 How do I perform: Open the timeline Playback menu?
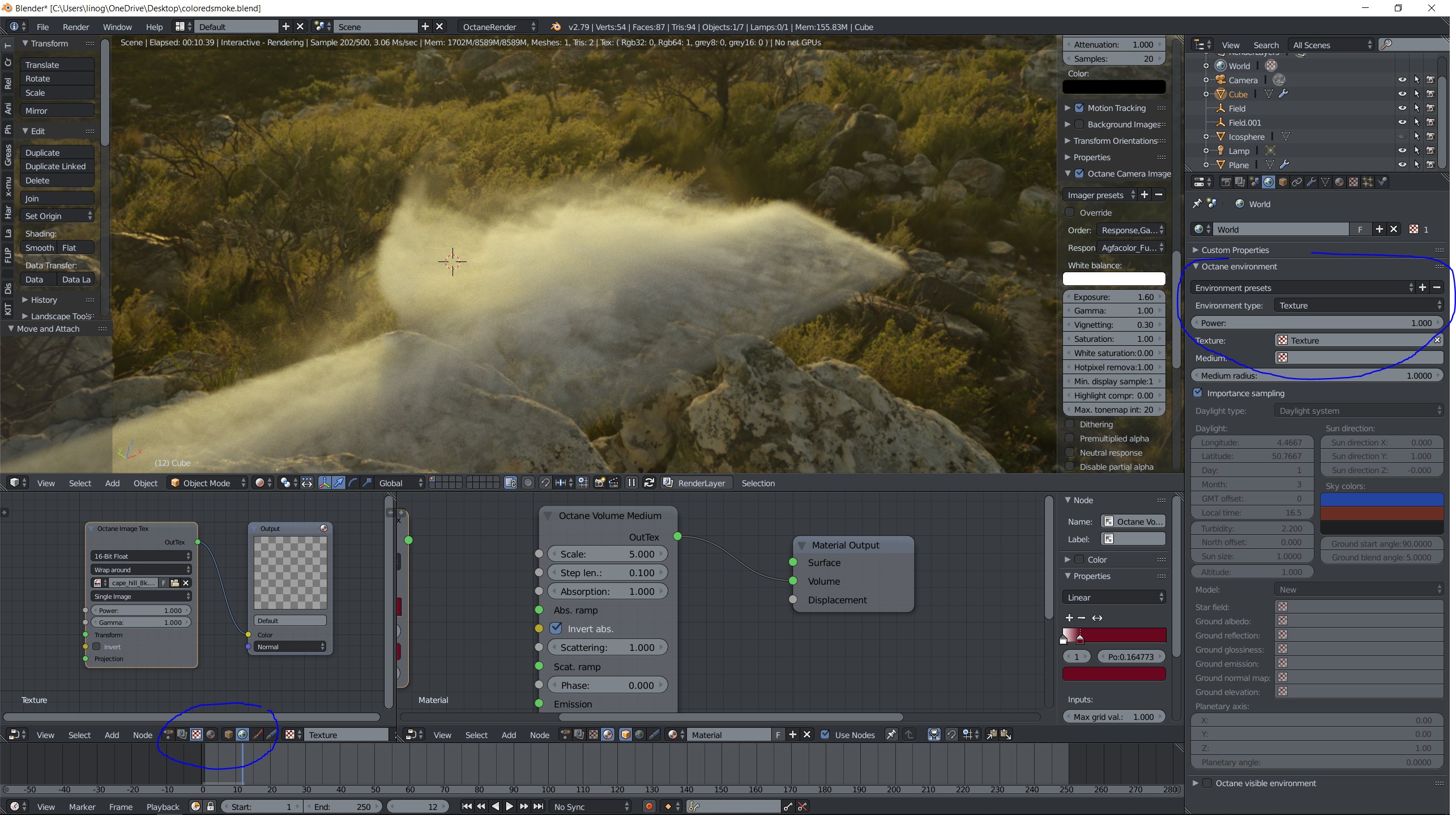(x=163, y=807)
